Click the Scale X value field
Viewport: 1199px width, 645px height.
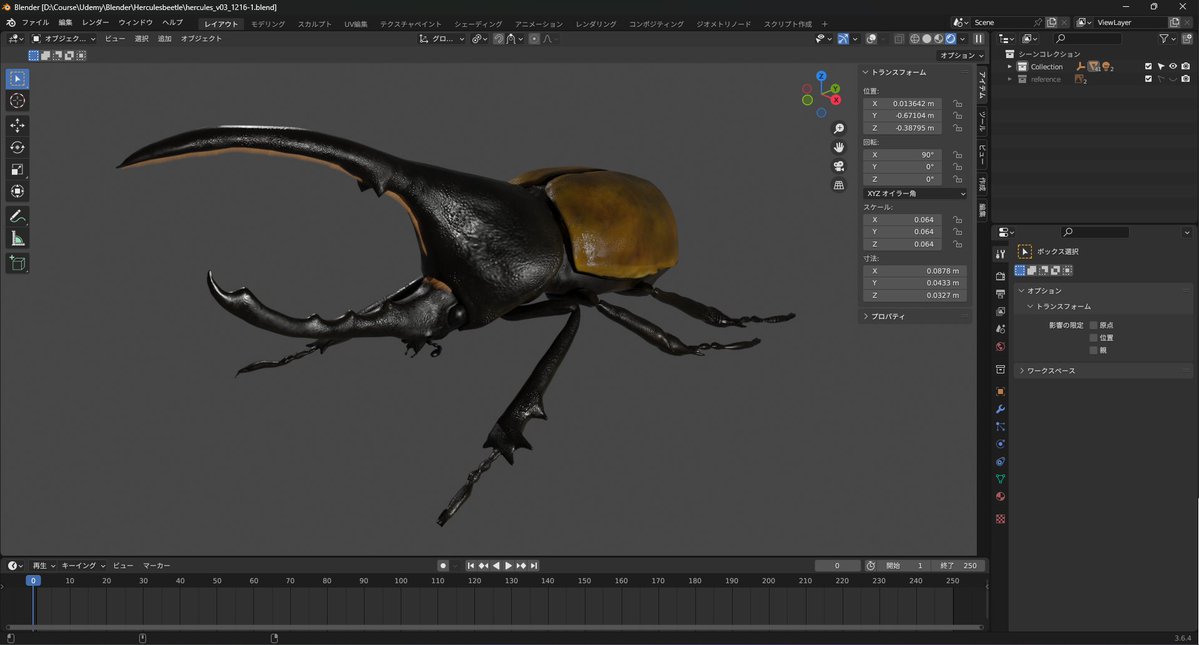coord(915,219)
